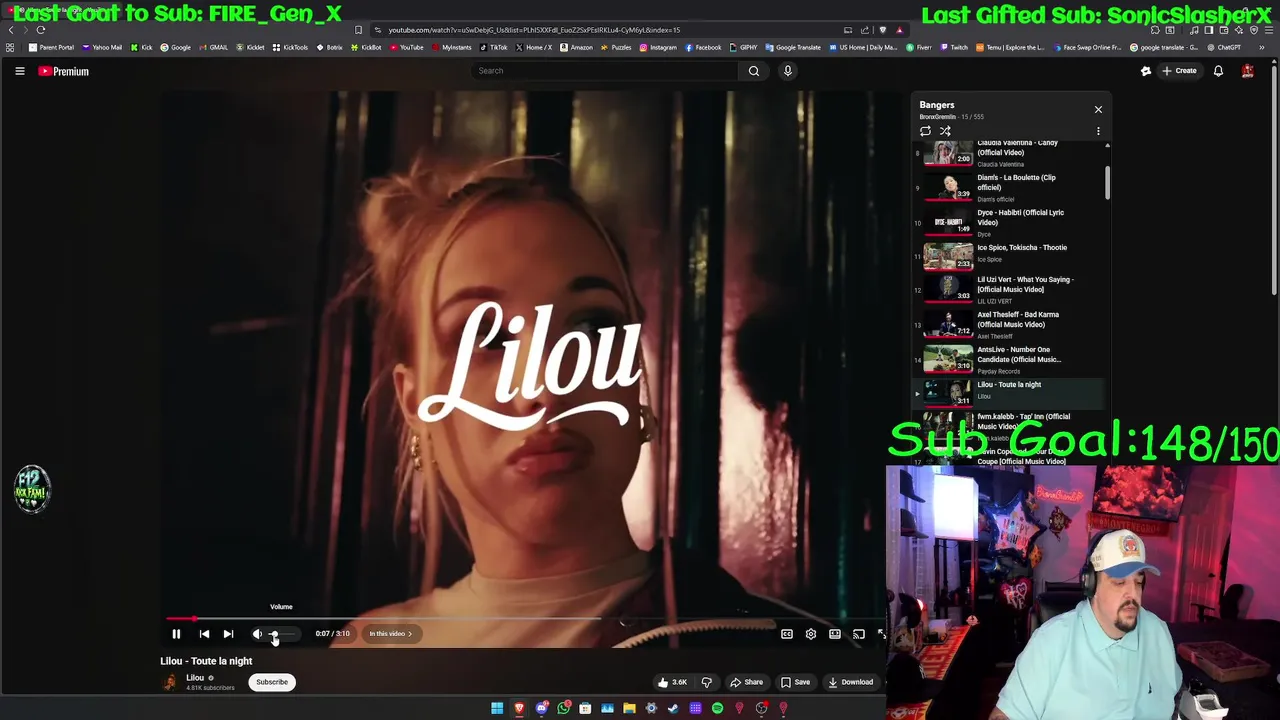
Task: Go back in the browser
Action: pos(11,30)
